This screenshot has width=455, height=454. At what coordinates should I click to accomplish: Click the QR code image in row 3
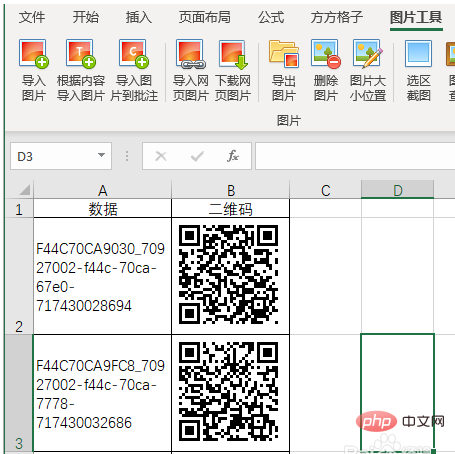click(x=229, y=391)
